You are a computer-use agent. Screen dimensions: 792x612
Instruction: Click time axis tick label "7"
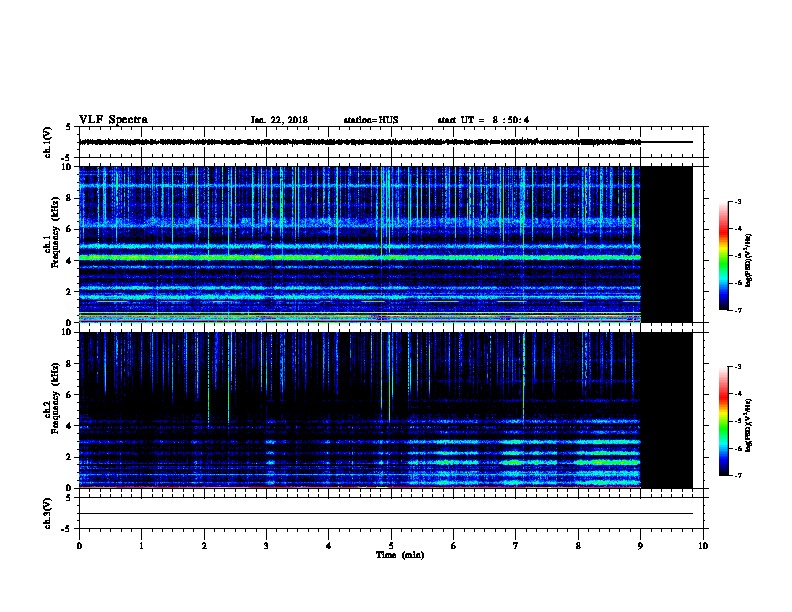(516, 545)
